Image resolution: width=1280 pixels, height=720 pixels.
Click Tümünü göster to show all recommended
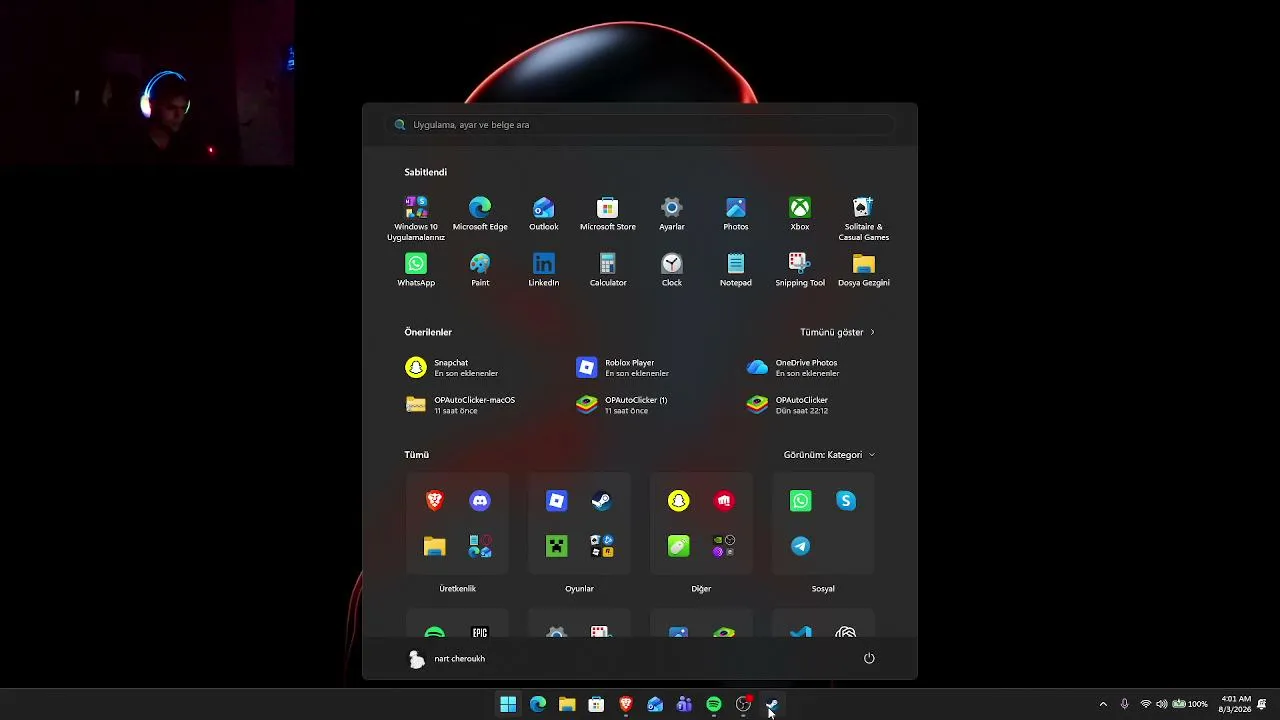tap(838, 332)
